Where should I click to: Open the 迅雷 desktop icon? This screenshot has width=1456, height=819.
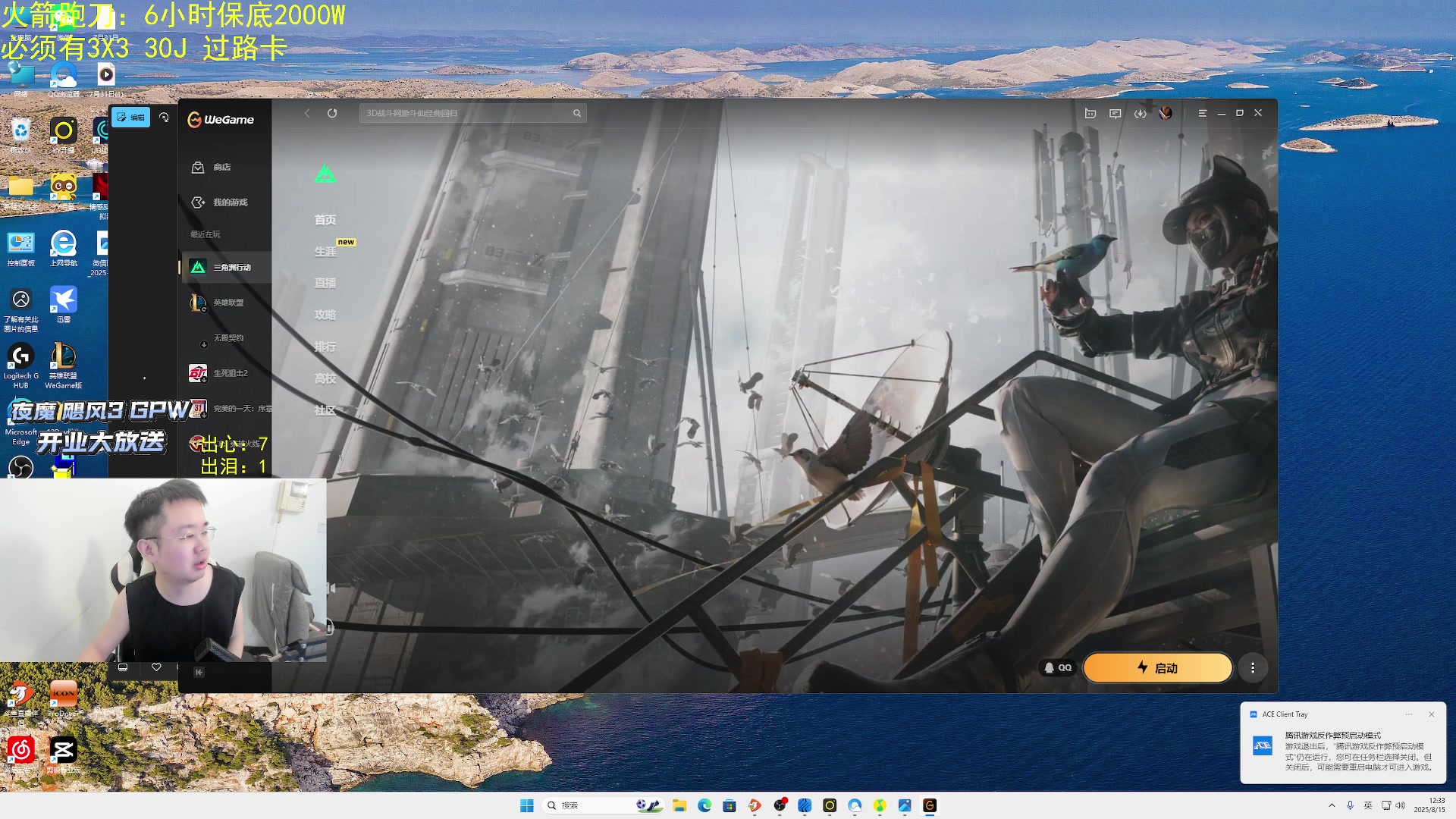click(x=64, y=305)
